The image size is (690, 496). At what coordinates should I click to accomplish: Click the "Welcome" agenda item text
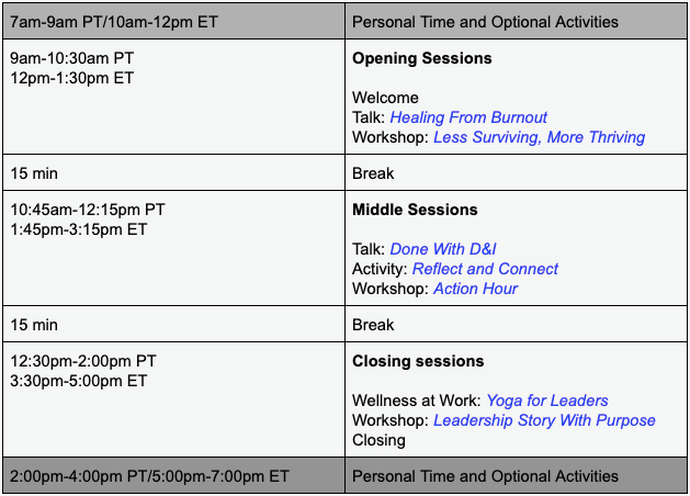(385, 98)
